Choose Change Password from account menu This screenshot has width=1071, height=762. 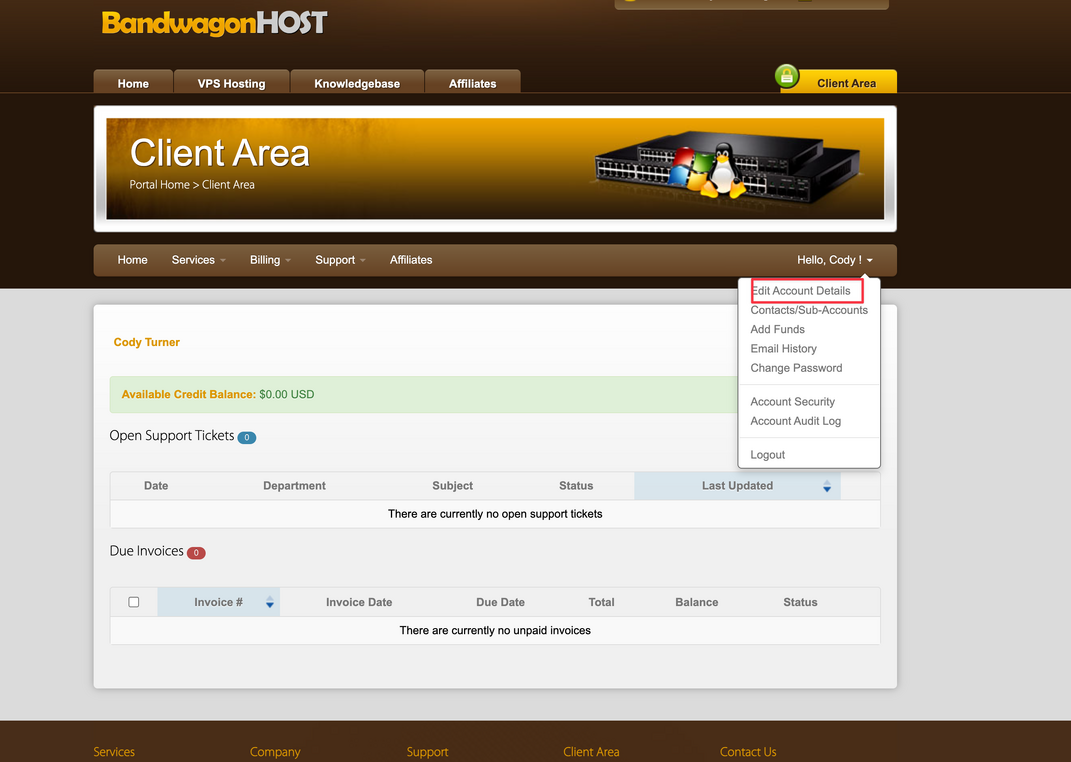point(796,368)
